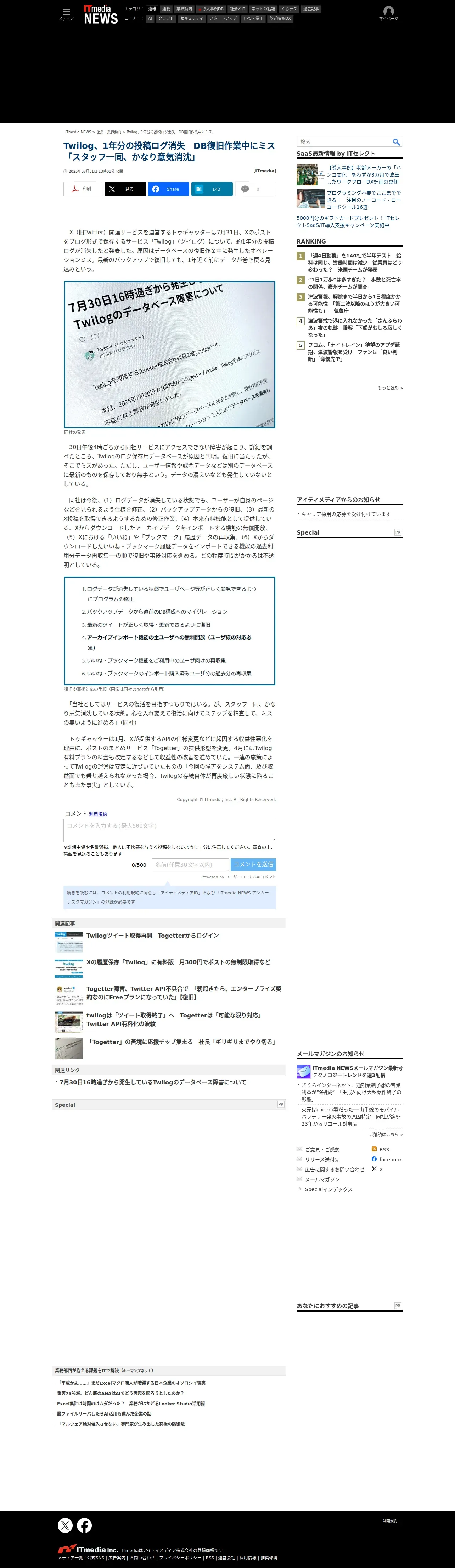Open the 利用規約 link beside コメント
The image size is (455, 1568).
point(98,814)
